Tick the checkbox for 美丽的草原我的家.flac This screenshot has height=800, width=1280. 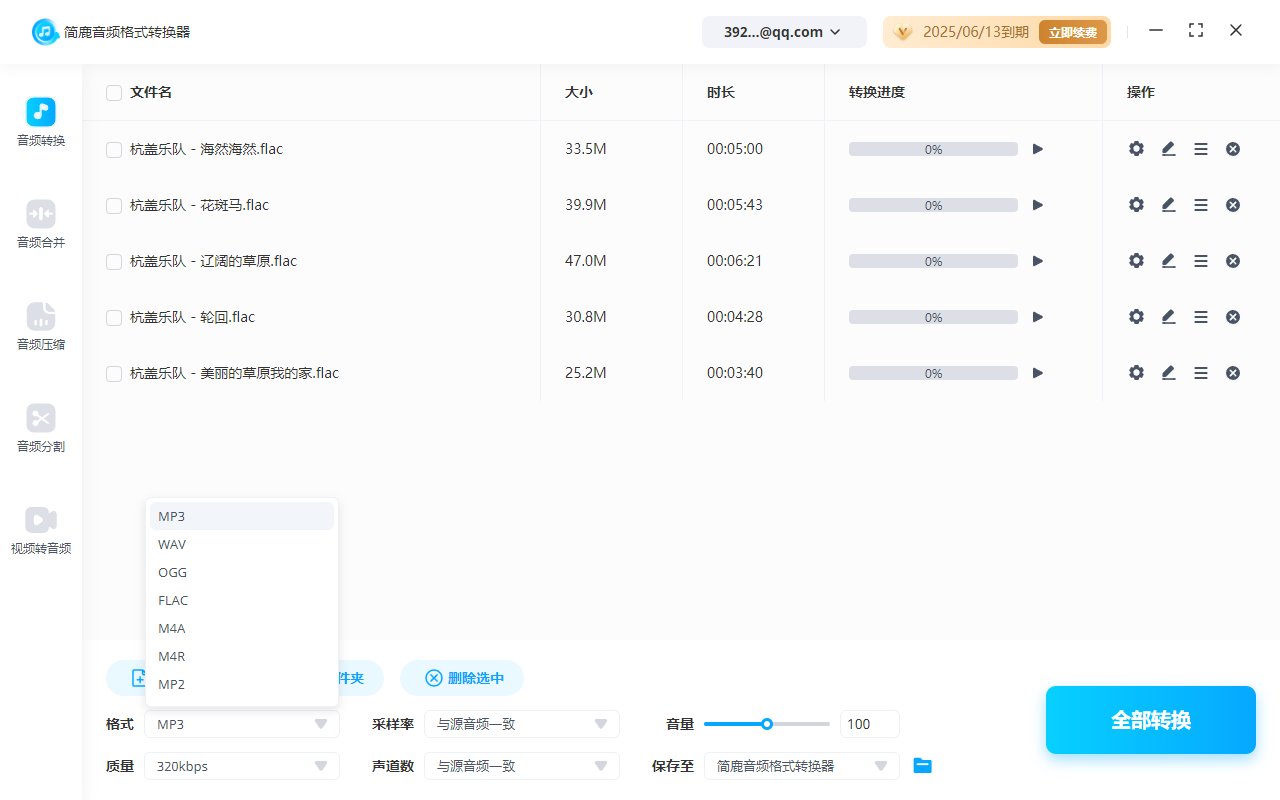click(113, 372)
